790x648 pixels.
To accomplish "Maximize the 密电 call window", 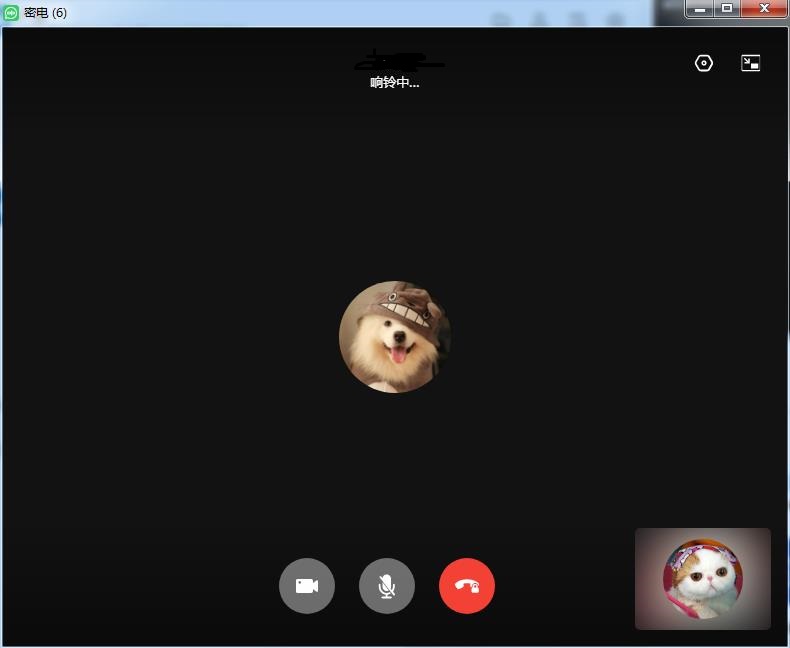I will [727, 9].
